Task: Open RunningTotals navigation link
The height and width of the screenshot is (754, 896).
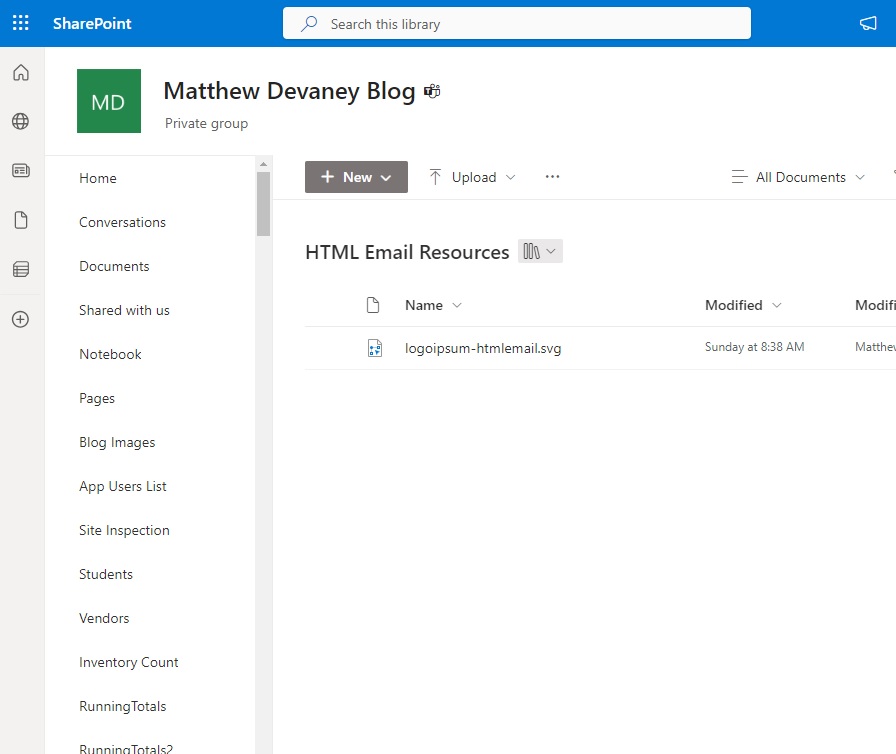Action: coord(123,706)
